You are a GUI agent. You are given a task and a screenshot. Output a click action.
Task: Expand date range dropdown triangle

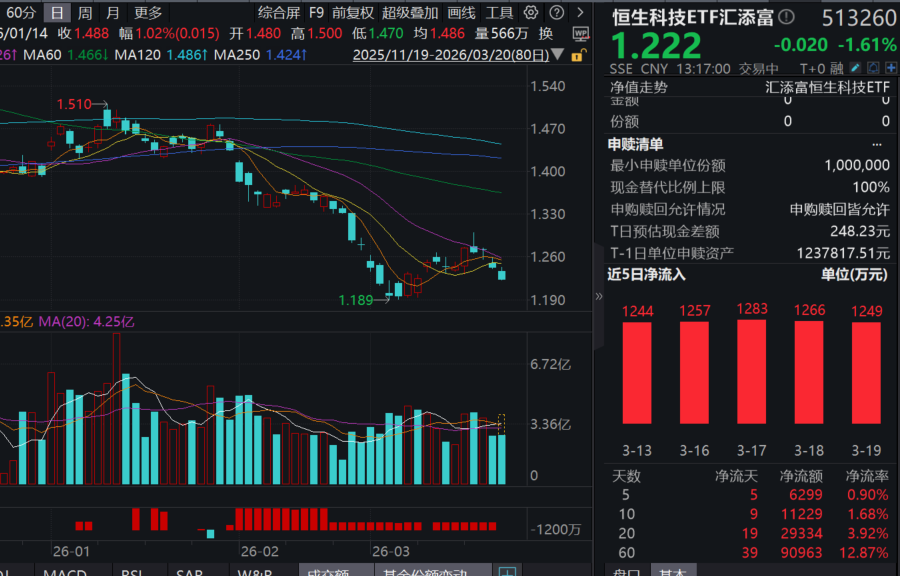pos(559,55)
